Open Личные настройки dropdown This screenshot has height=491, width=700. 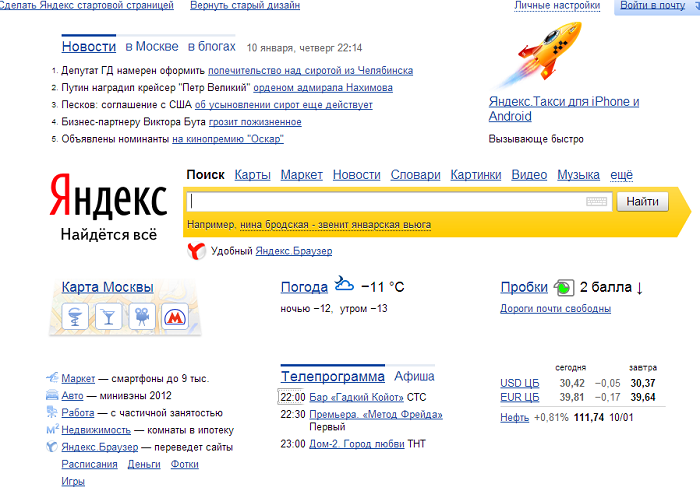(557, 5)
